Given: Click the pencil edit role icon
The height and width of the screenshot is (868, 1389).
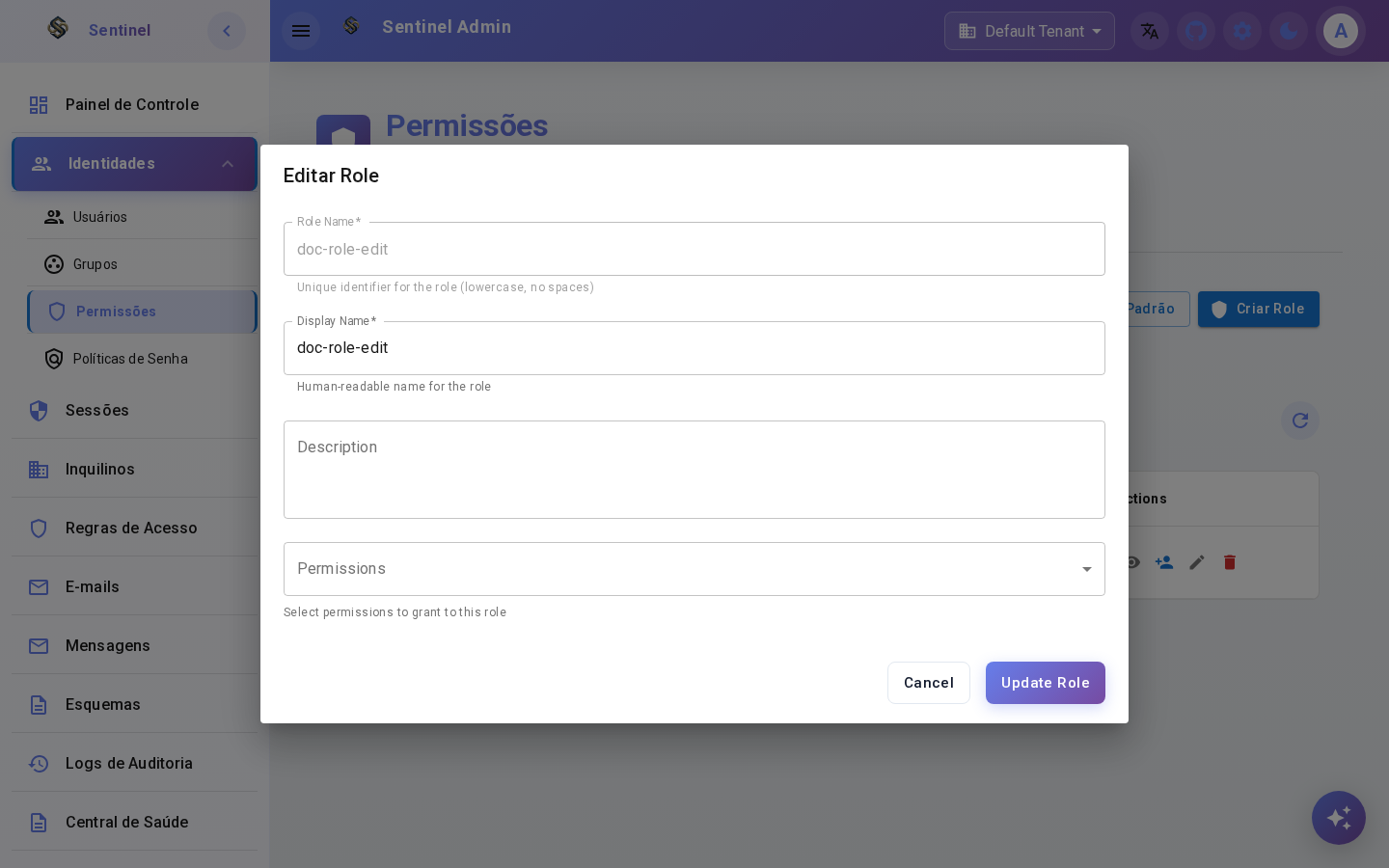Looking at the screenshot, I should coord(1197,562).
